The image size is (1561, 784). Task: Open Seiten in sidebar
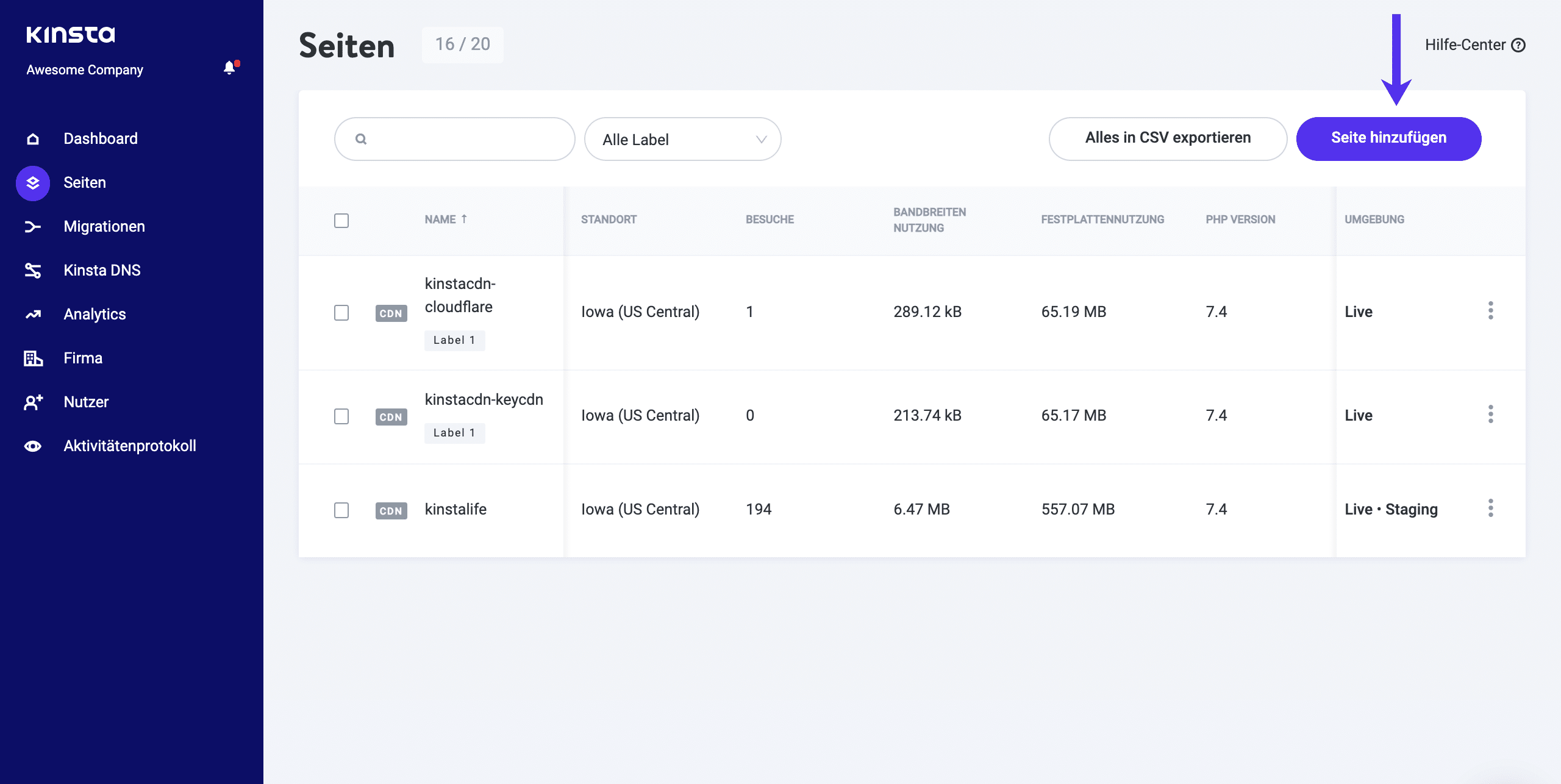(x=85, y=183)
